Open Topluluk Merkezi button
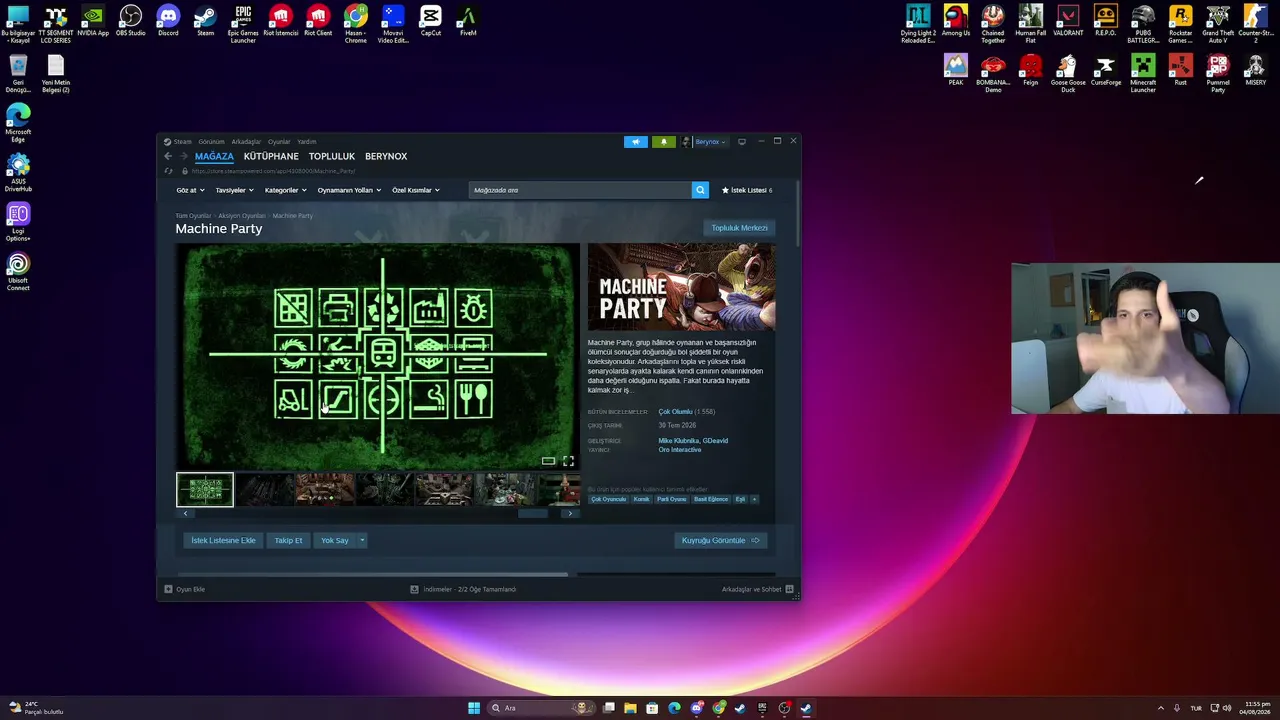 [x=740, y=228]
